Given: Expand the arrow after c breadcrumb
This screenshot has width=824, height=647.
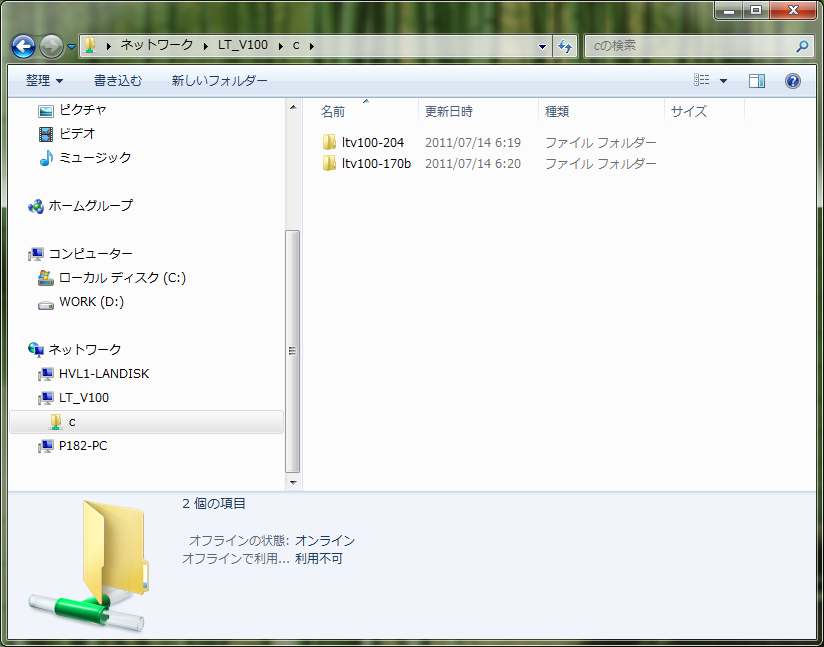Looking at the screenshot, I should [312, 46].
